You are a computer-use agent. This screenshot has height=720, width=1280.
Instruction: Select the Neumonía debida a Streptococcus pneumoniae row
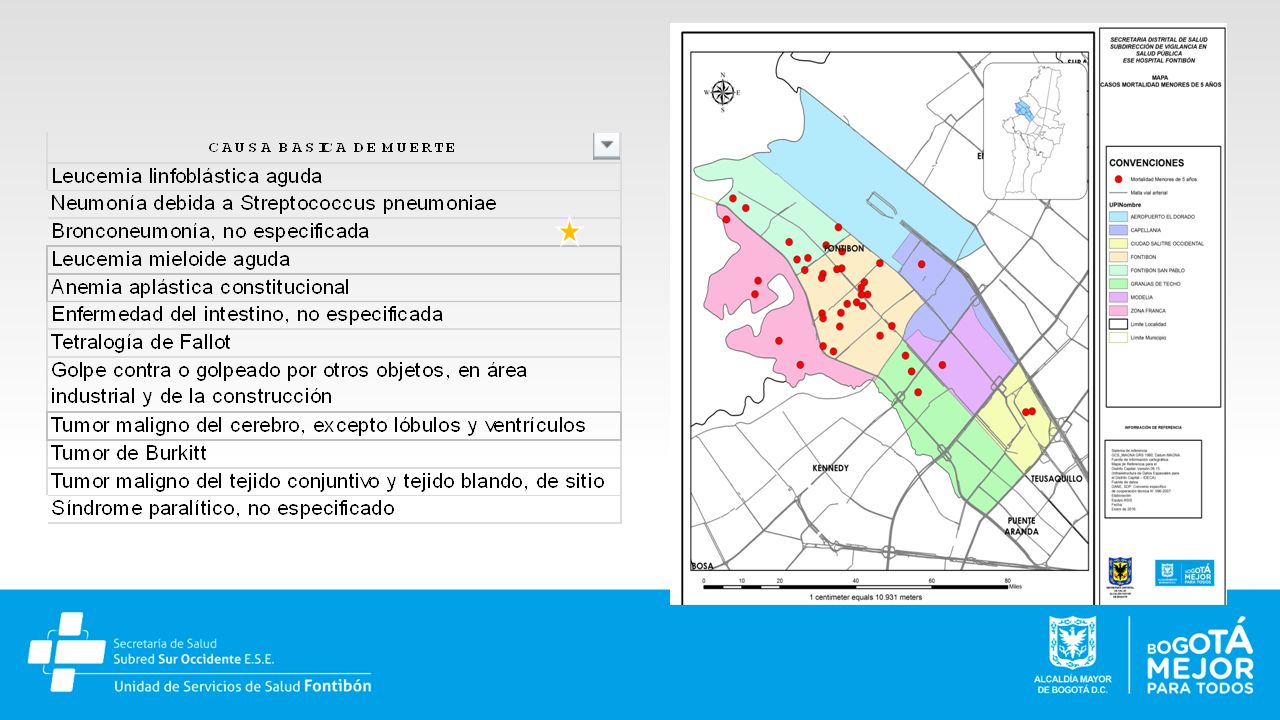click(x=334, y=204)
